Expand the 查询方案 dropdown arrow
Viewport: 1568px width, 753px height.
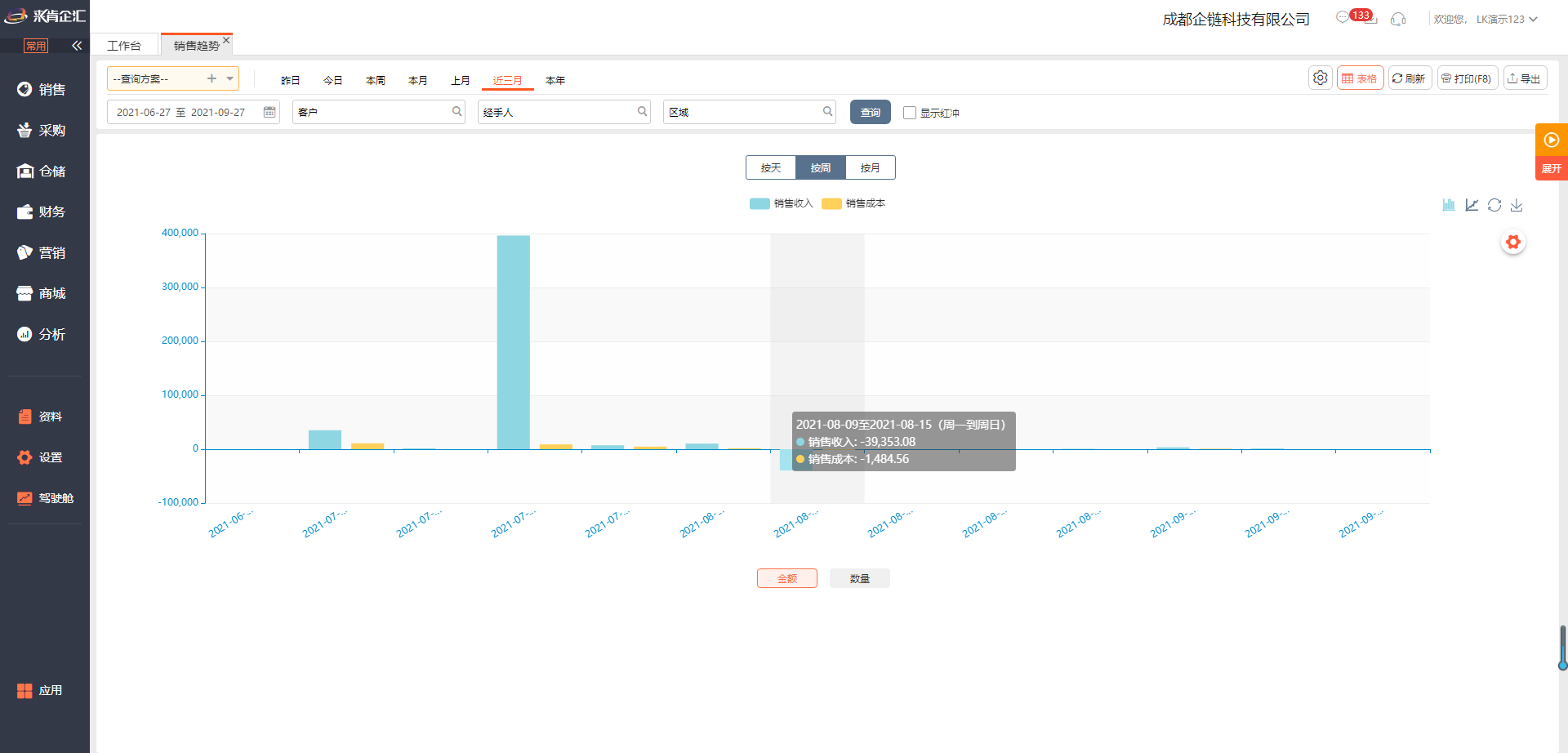230,78
